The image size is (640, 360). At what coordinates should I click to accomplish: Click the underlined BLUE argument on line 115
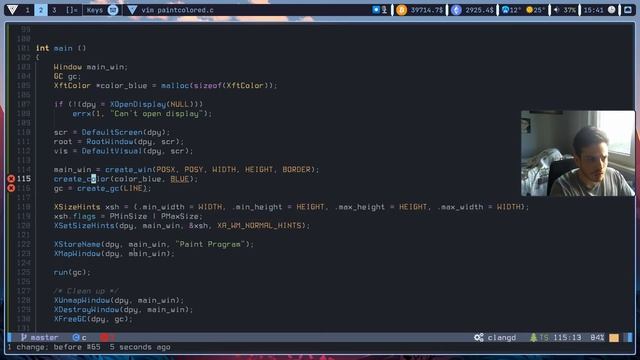[180, 179]
